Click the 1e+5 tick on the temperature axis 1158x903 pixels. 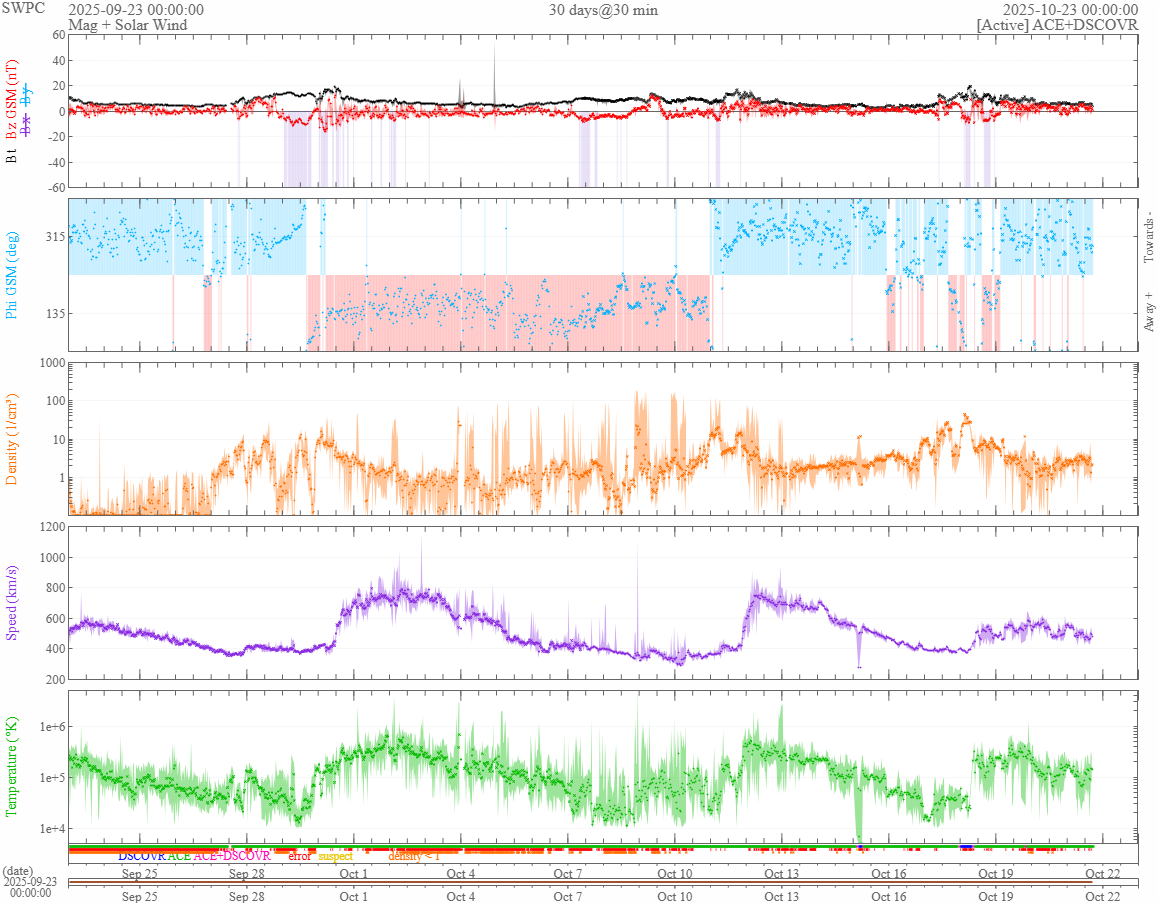pos(52,777)
